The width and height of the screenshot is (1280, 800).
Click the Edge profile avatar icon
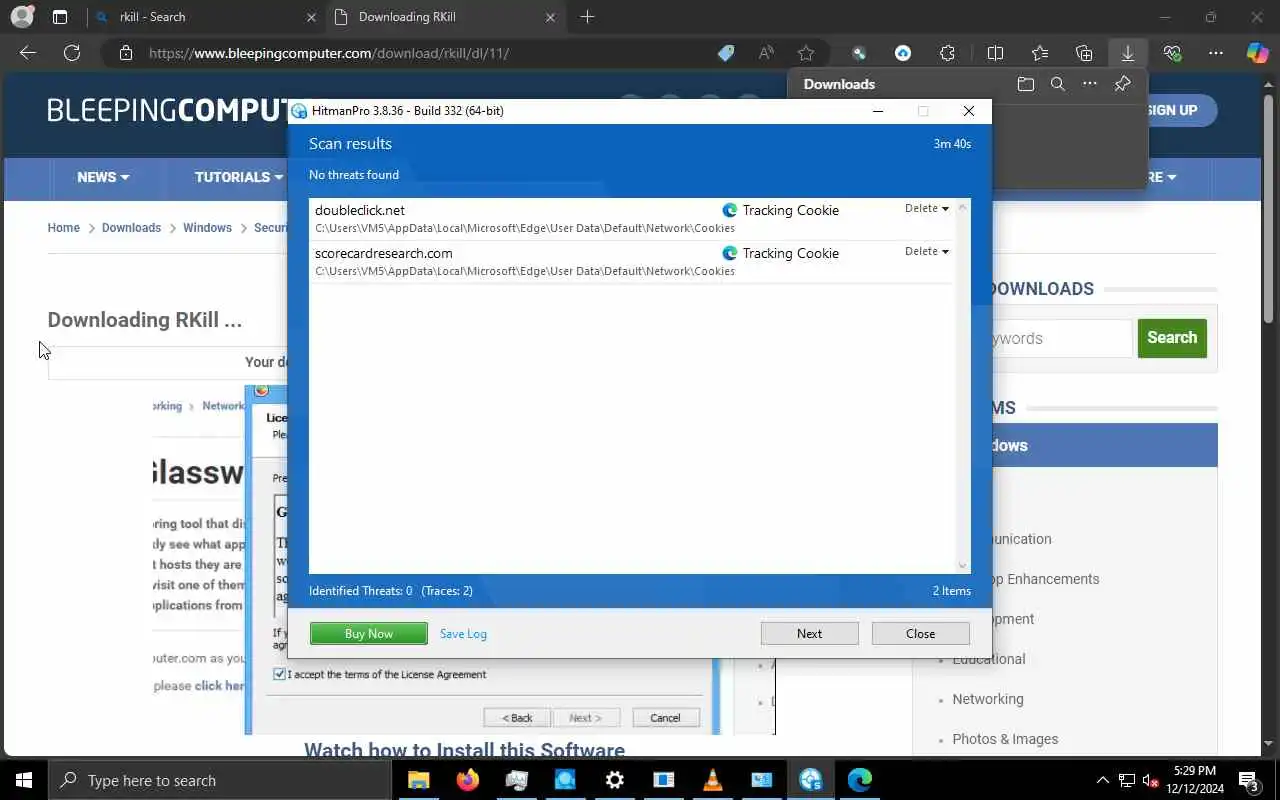pyautogui.click(x=21, y=17)
